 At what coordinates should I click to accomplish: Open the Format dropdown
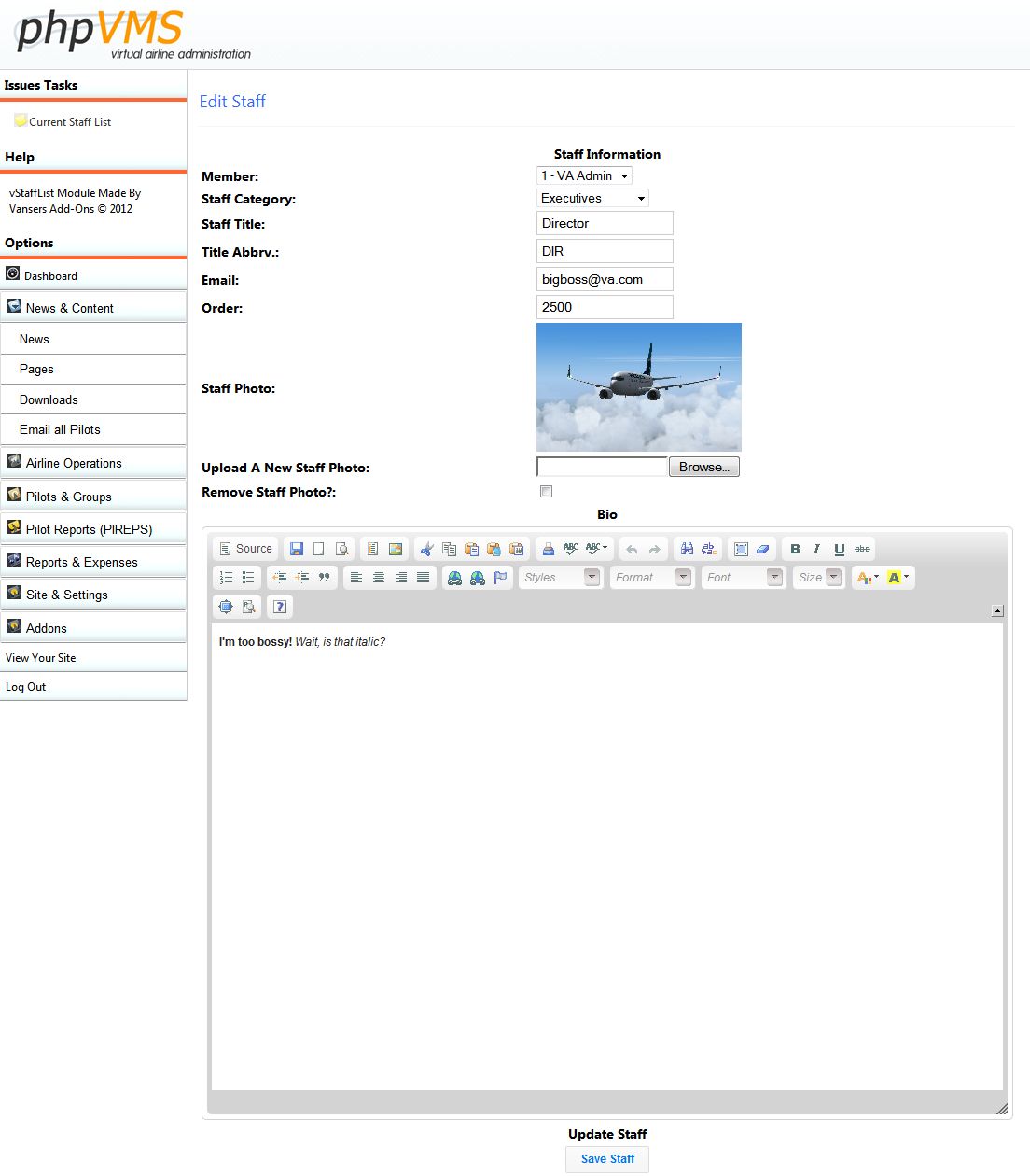point(651,578)
